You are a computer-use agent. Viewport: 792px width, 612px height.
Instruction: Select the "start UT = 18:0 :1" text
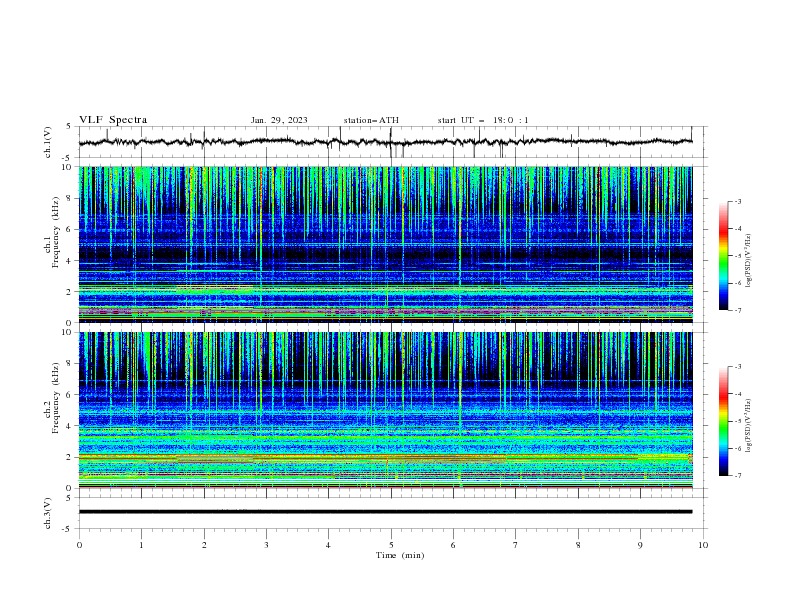click(x=483, y=120)
